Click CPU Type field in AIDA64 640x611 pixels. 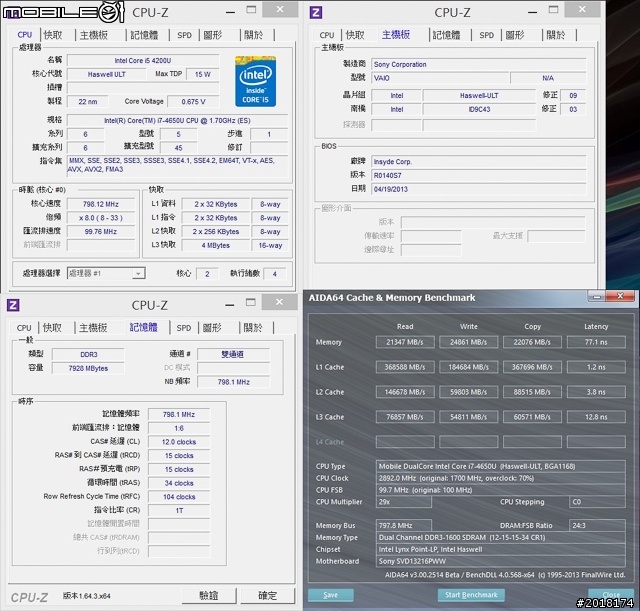(x=500, y=466)
